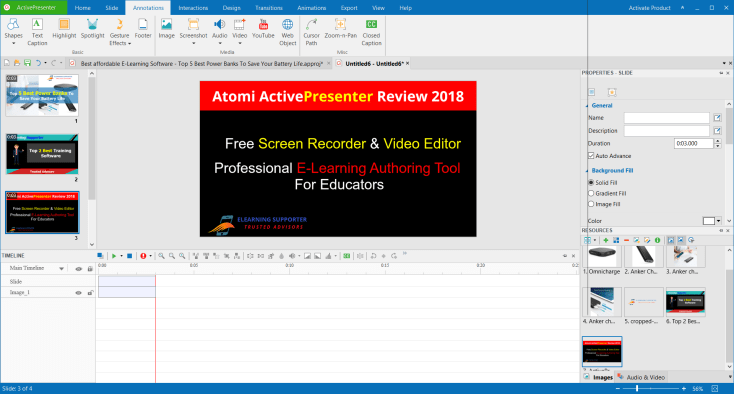Insert a Video from the ribbon
The image size is (734, 394).
(x=240, y=31)
